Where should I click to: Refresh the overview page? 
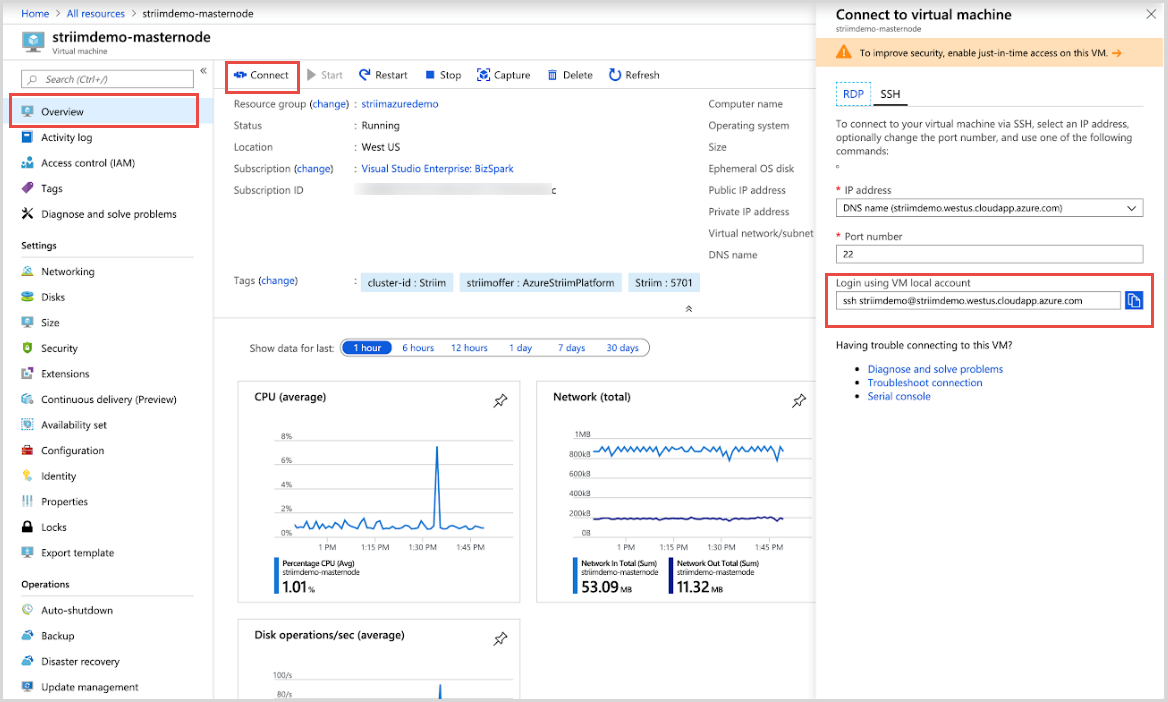tap(634, 75)
